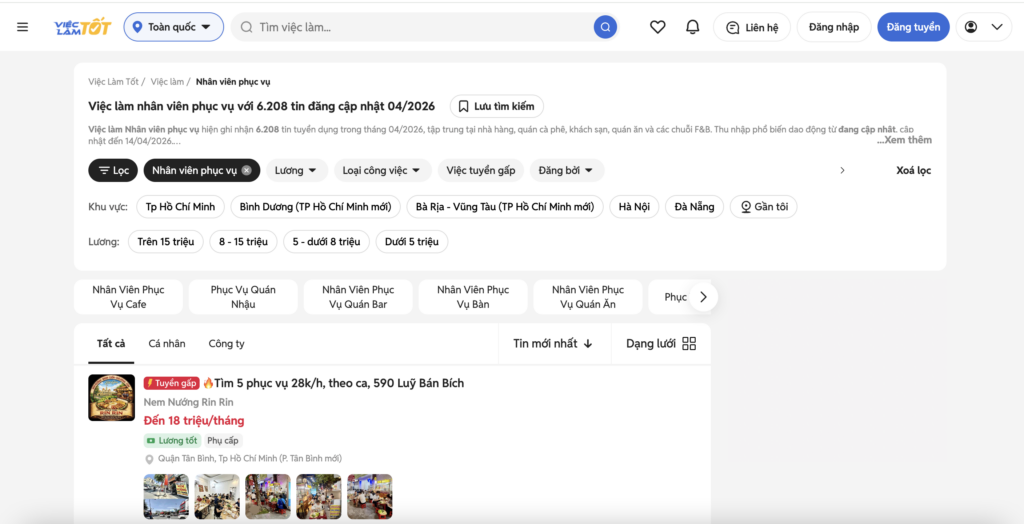
Task: Select Hà Nội area chip
Action: tap(634, 207)
